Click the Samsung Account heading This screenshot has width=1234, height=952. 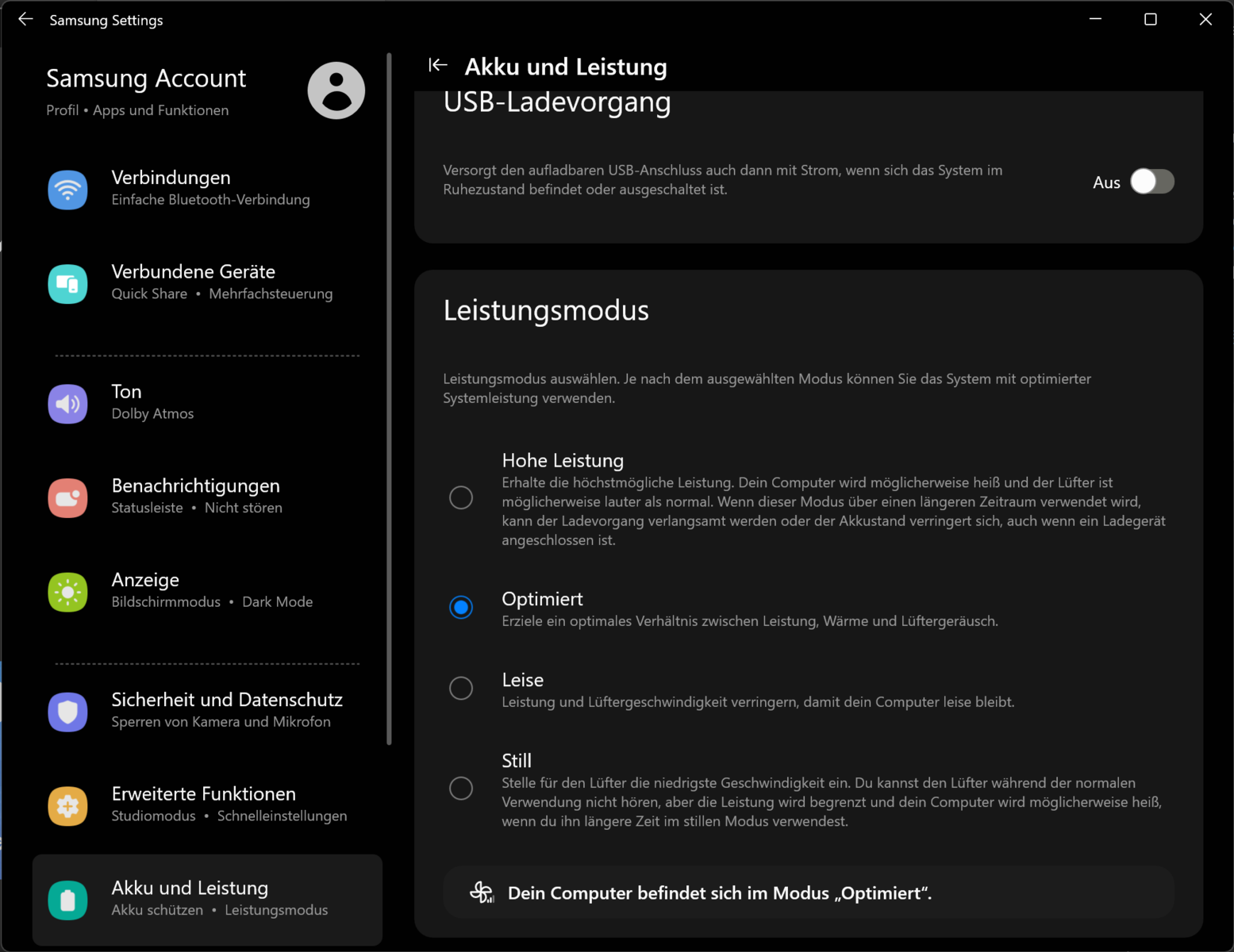(x=146, y=79)
